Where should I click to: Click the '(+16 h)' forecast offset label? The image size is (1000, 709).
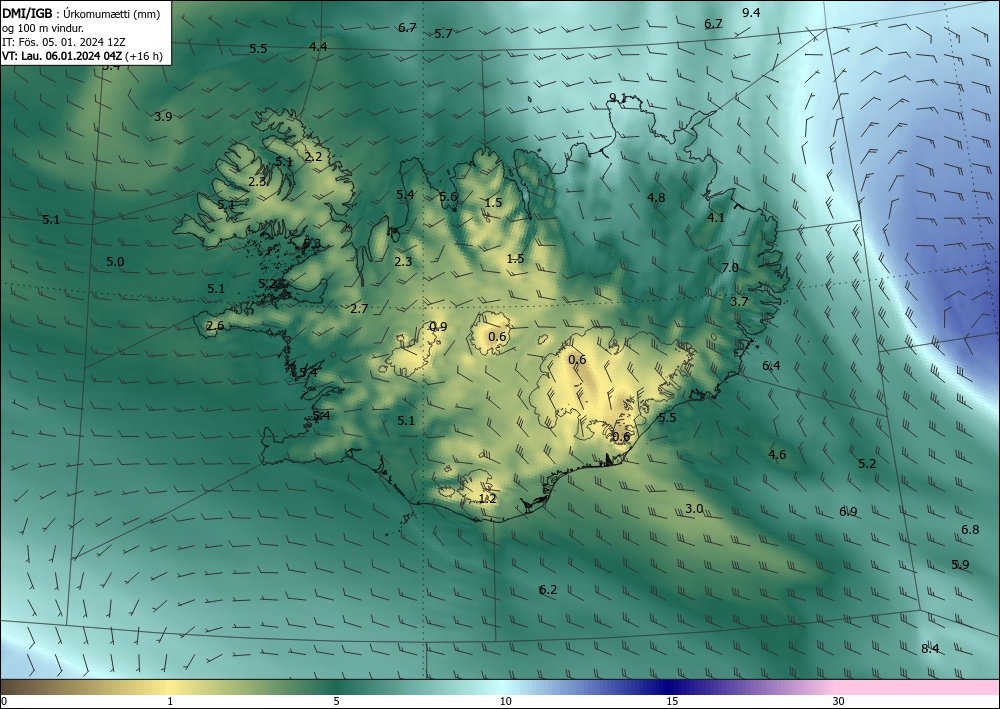tap(144, 56)
